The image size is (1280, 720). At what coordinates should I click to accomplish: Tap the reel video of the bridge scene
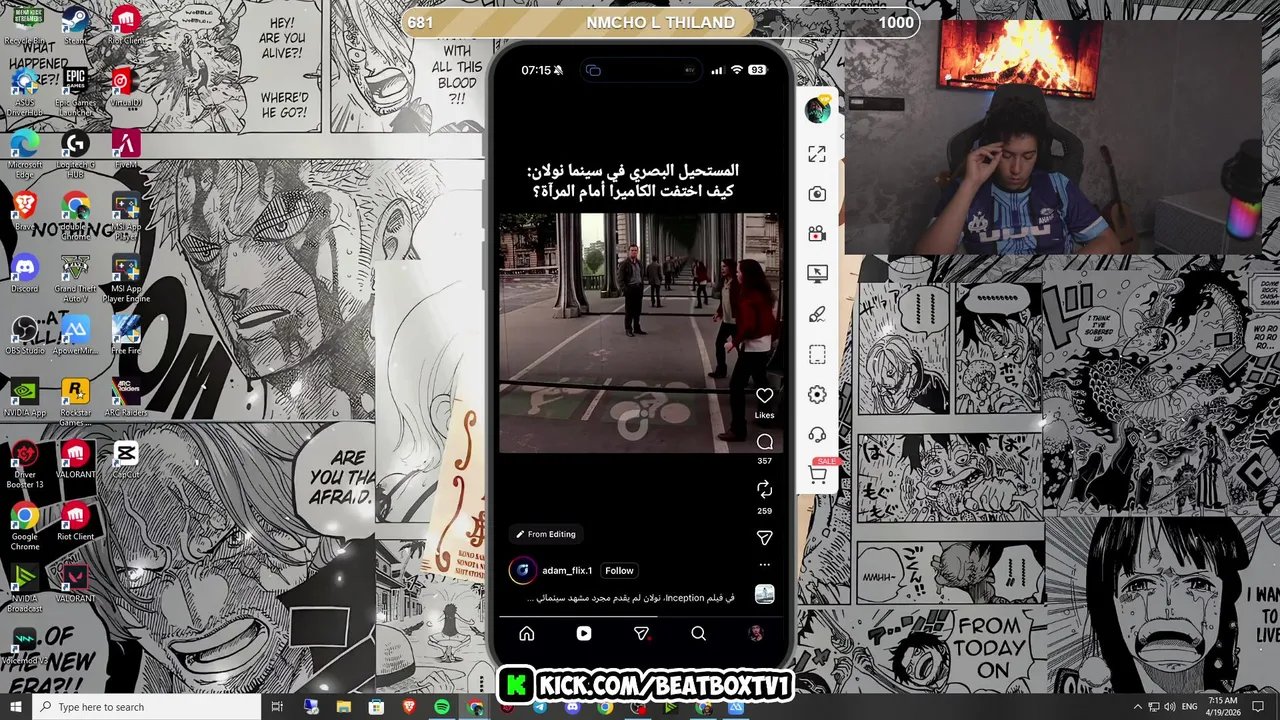point(640,332)
